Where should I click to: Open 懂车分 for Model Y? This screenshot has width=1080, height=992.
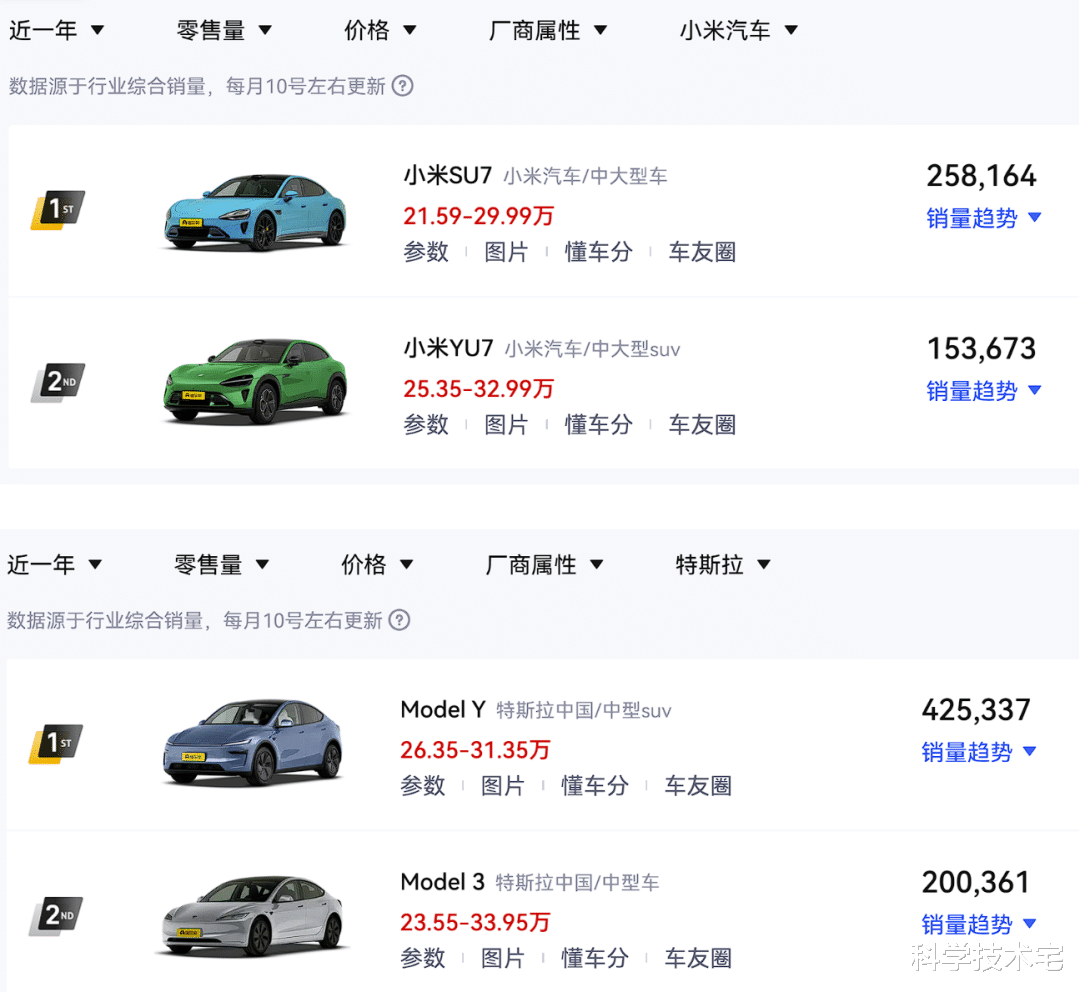(595, 786)
